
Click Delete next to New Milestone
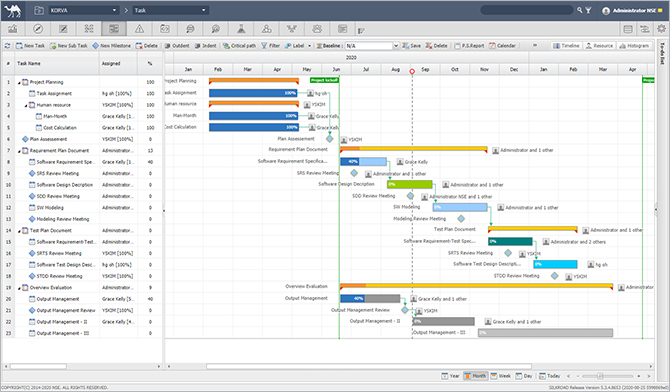pos(147,46)
